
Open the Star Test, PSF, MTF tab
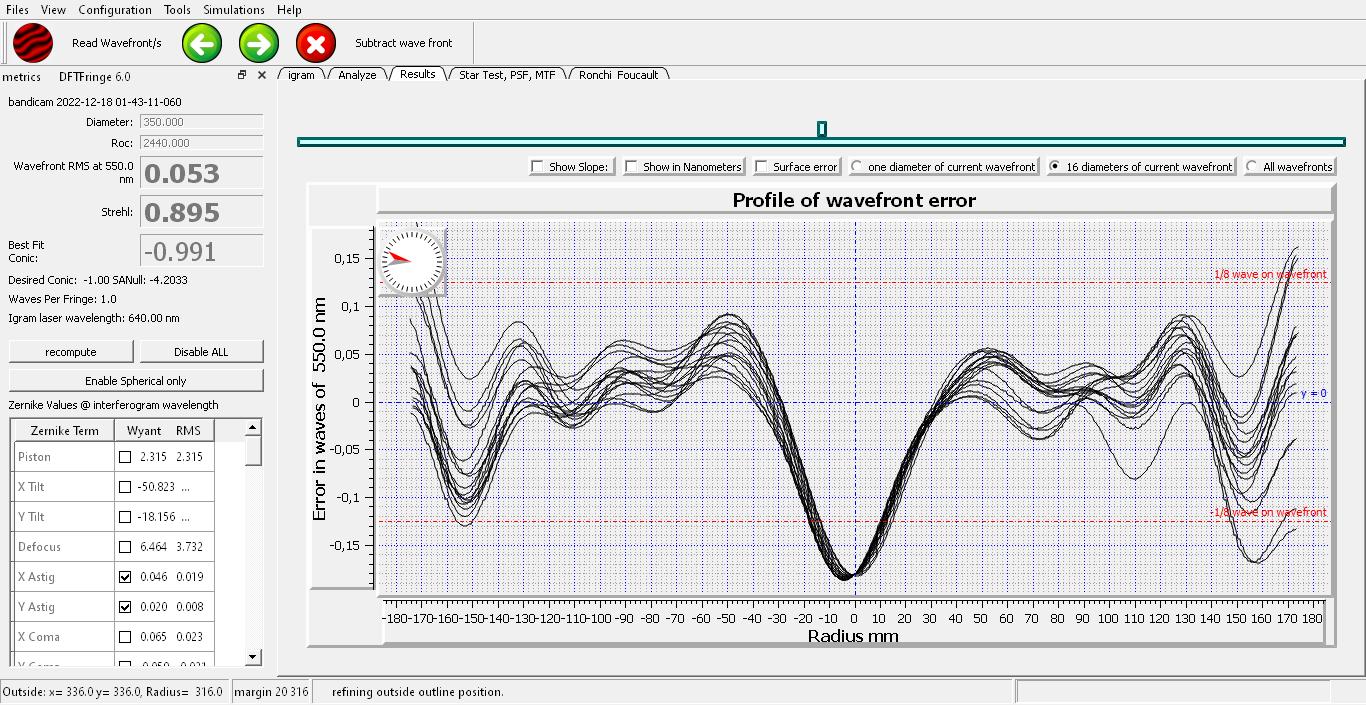tap(507, 75)
